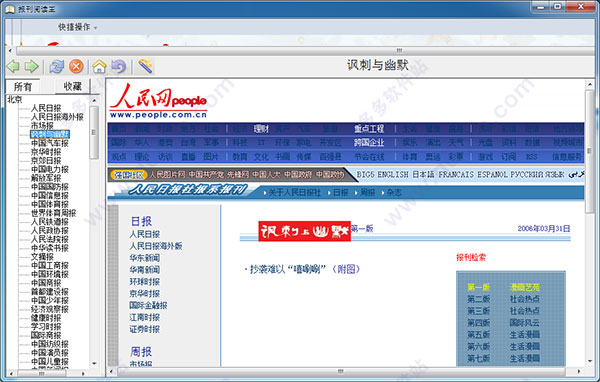Select 中华读书报 in the tree
The height and width of the screenshot is (382, 600).
point(50,248)
